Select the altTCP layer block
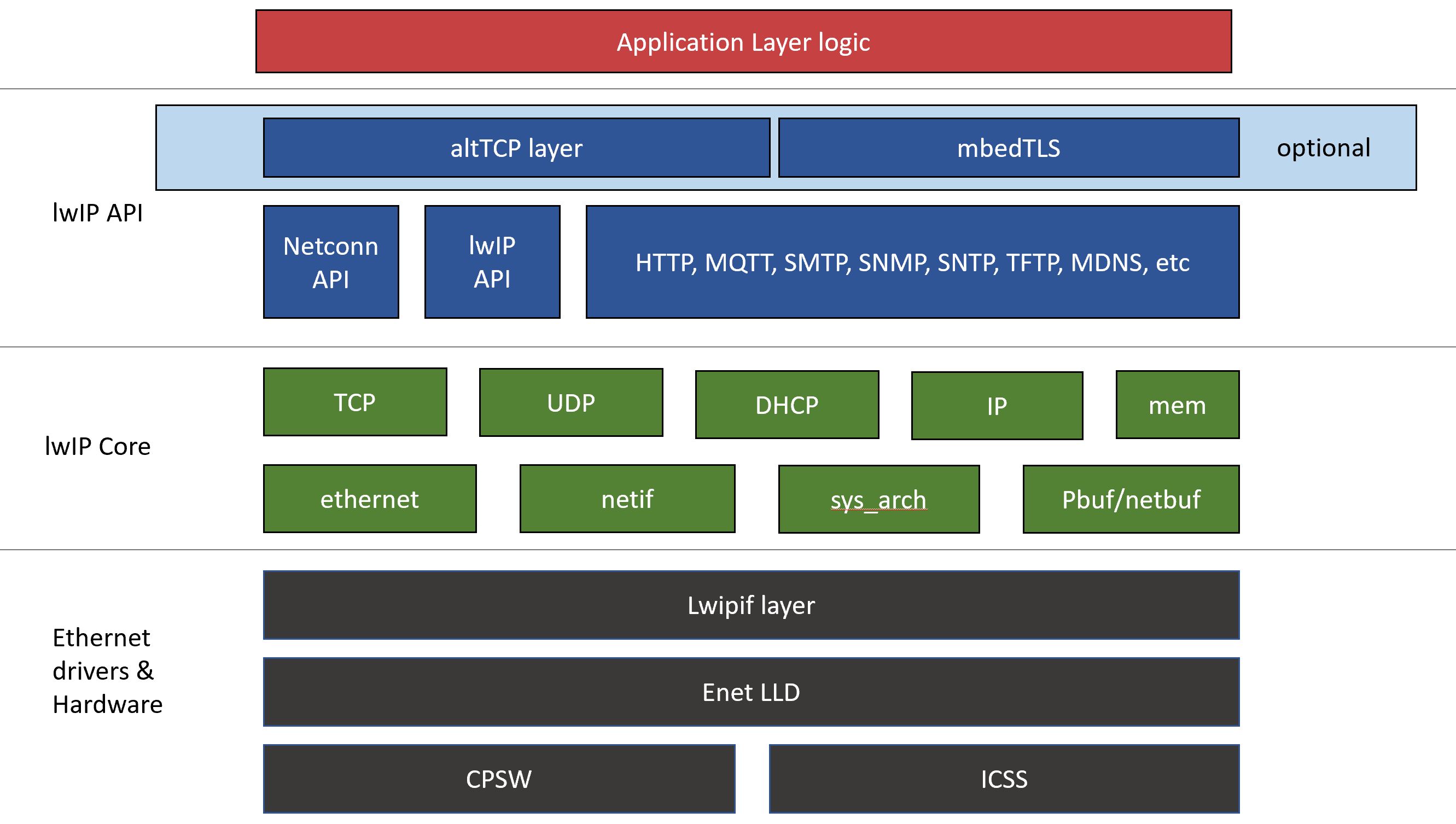 coord(516,148)
